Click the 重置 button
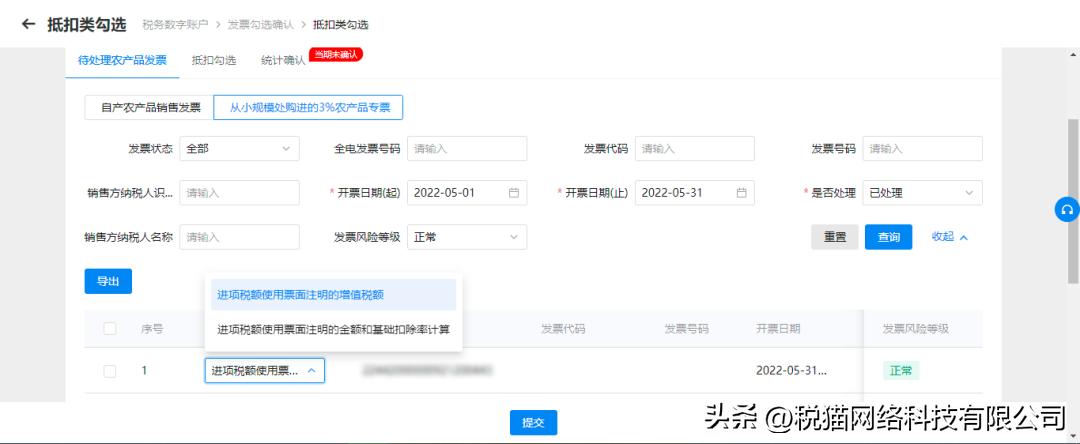 [x=835, y=237]
